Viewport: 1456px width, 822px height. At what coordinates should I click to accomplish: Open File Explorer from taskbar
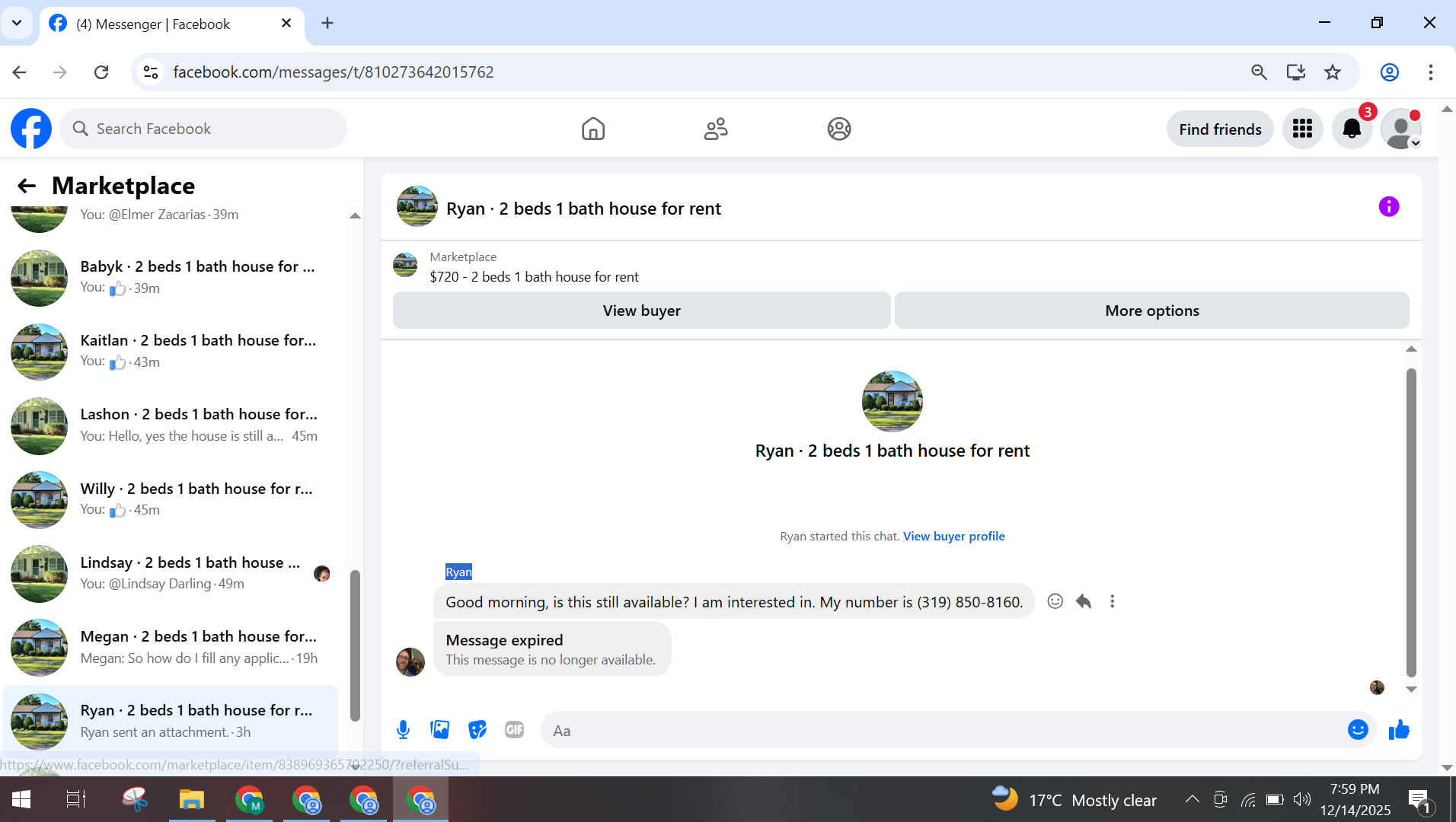pos(191,799)
